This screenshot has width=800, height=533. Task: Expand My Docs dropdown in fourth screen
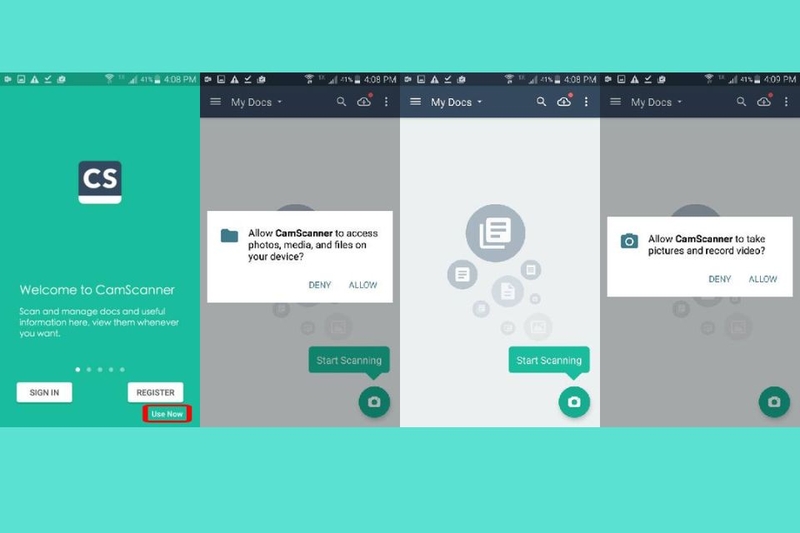[656, 102]
